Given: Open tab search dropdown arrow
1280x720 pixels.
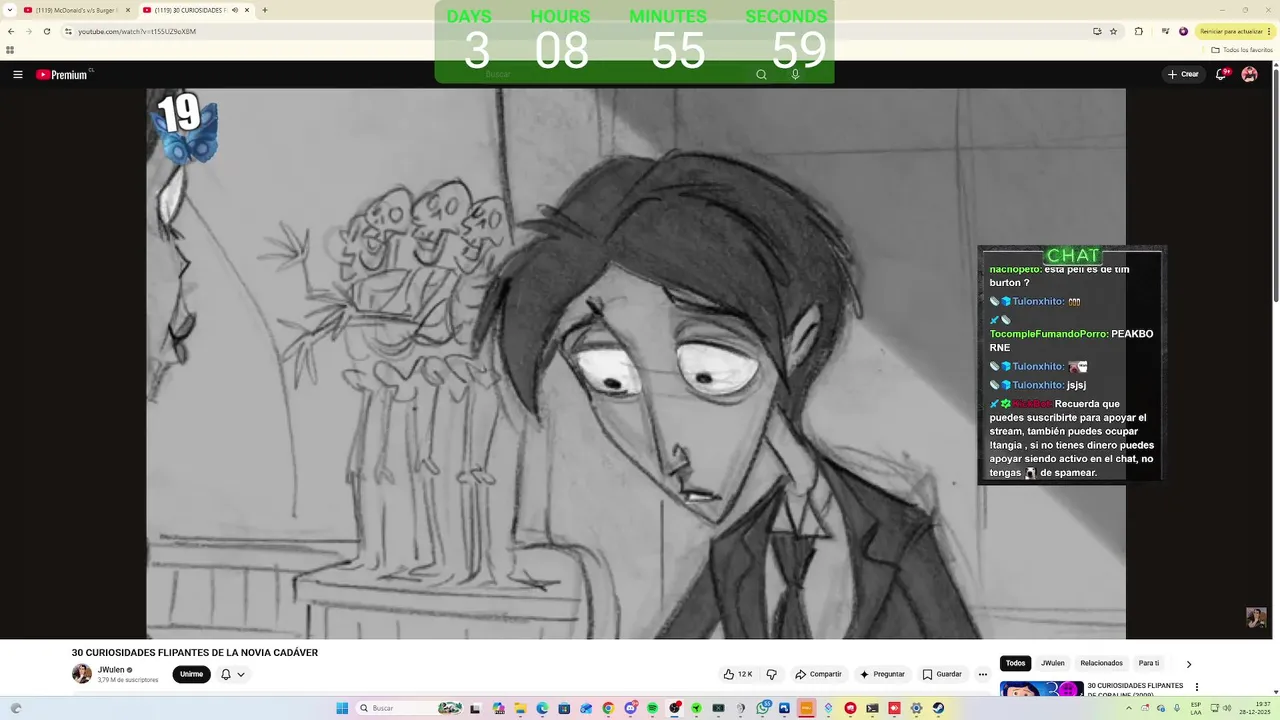Looking at the screenshot, I should tap(8, 10).
